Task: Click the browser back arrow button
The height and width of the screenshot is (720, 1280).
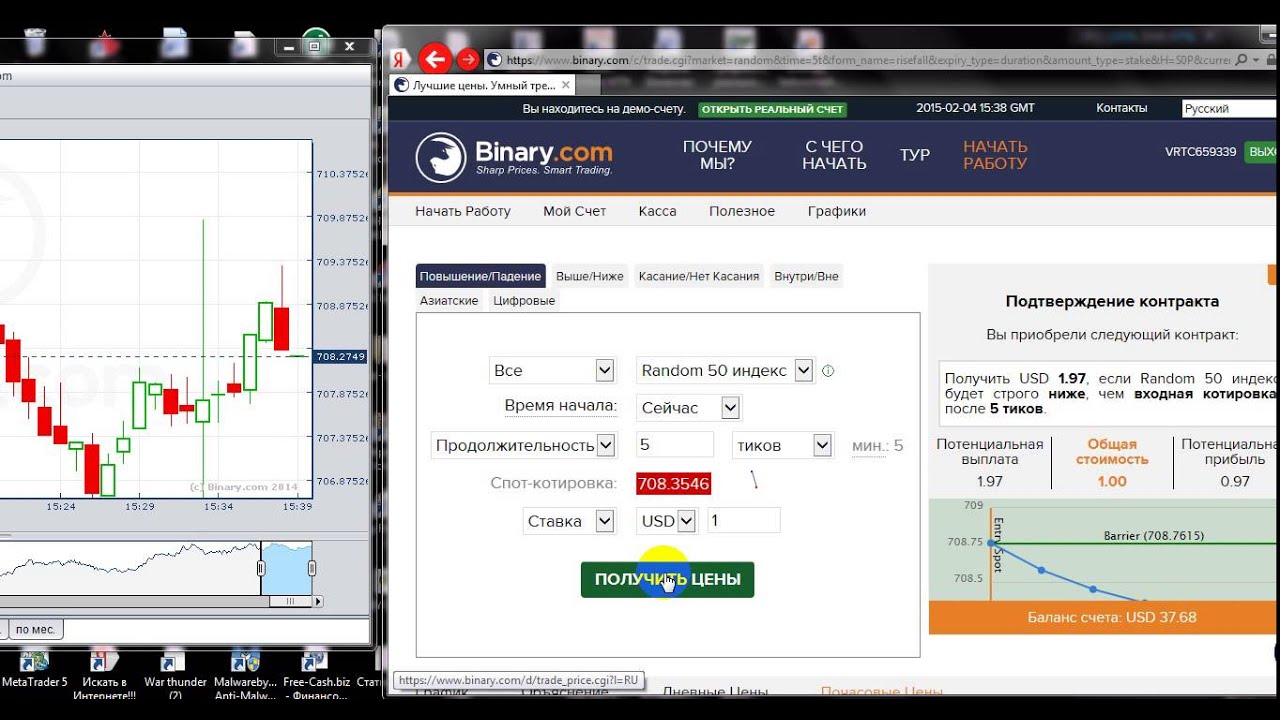Action: click(435, 60)
